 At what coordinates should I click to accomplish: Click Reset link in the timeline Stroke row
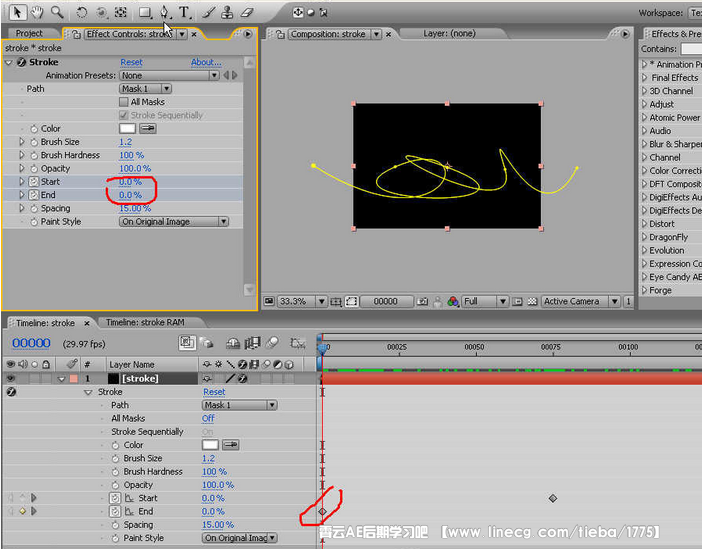[214, 392]
